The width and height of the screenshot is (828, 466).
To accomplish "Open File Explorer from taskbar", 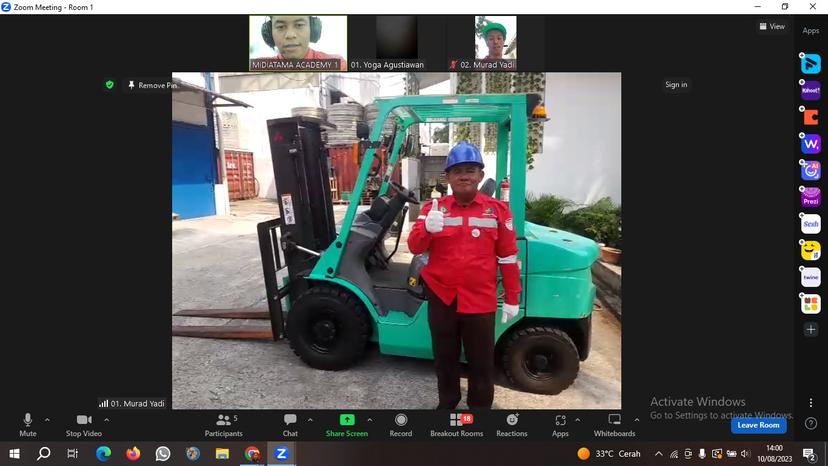I will (x=222, y=453).
